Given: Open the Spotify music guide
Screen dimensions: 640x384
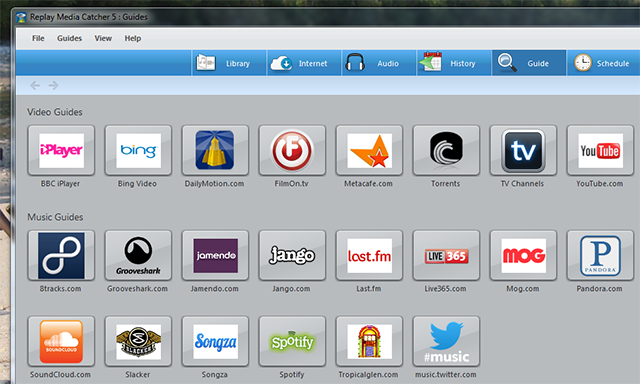Looking at the screenshot, I should click(x=292, y=342).
